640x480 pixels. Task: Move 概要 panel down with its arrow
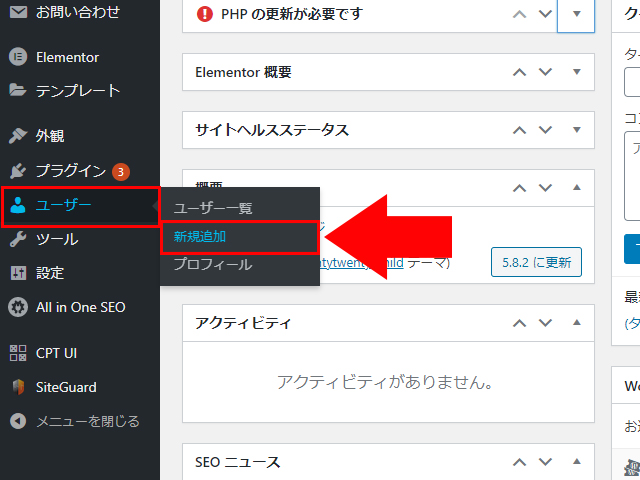pyautogui.click(x=545, y=188)
